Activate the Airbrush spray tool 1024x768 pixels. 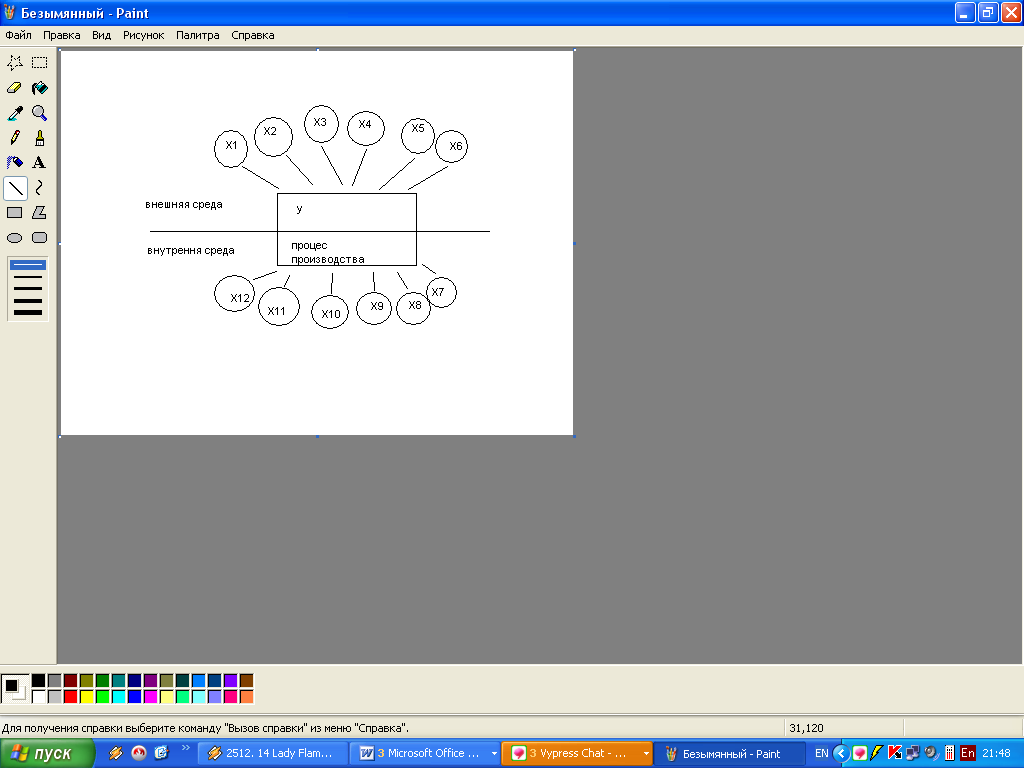click(x=15, y=163)
